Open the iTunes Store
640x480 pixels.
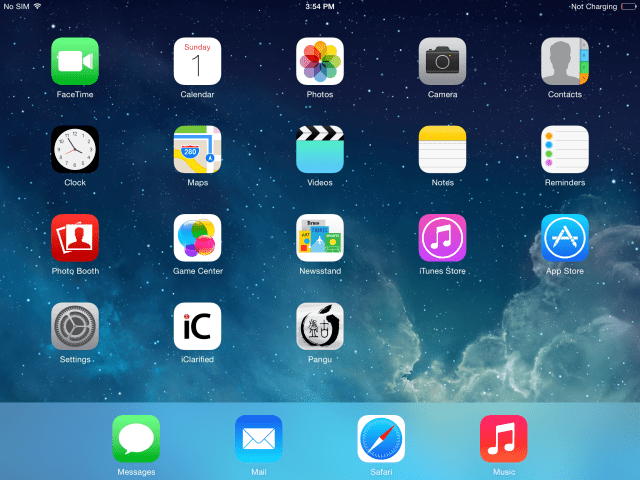coord(442,238)
